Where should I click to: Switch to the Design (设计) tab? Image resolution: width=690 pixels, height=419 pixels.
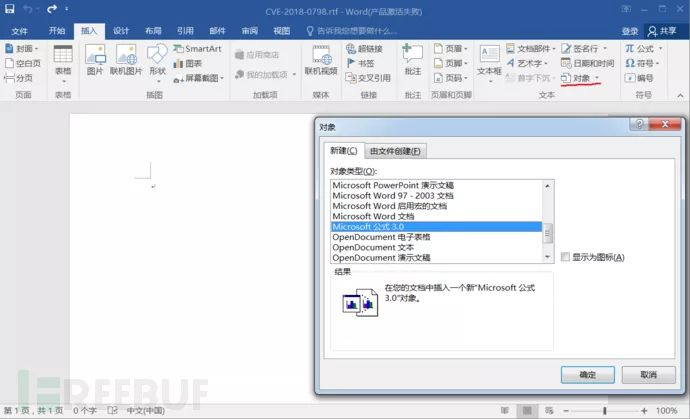(x=121, y=31)
